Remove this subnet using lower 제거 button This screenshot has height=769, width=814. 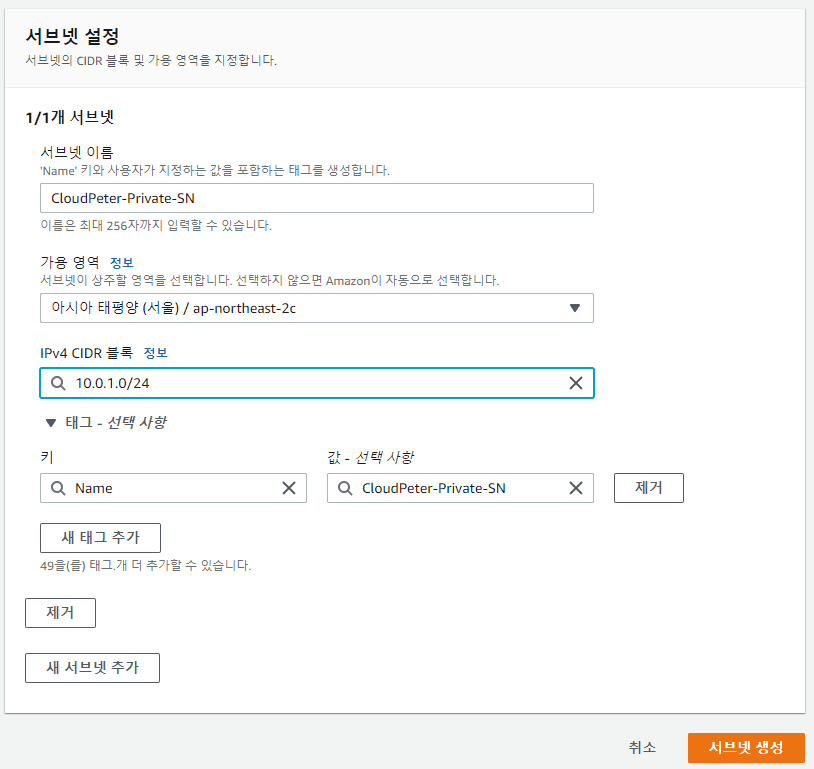[x=60, y=613]
